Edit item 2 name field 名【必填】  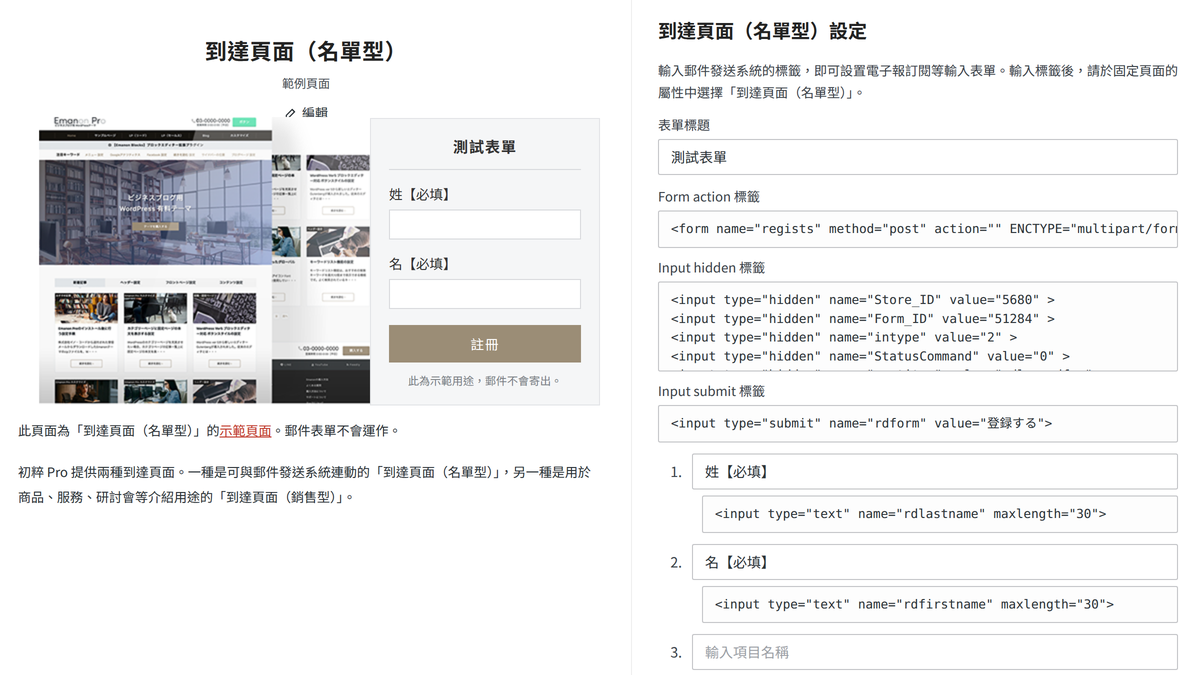pos(934,563)
